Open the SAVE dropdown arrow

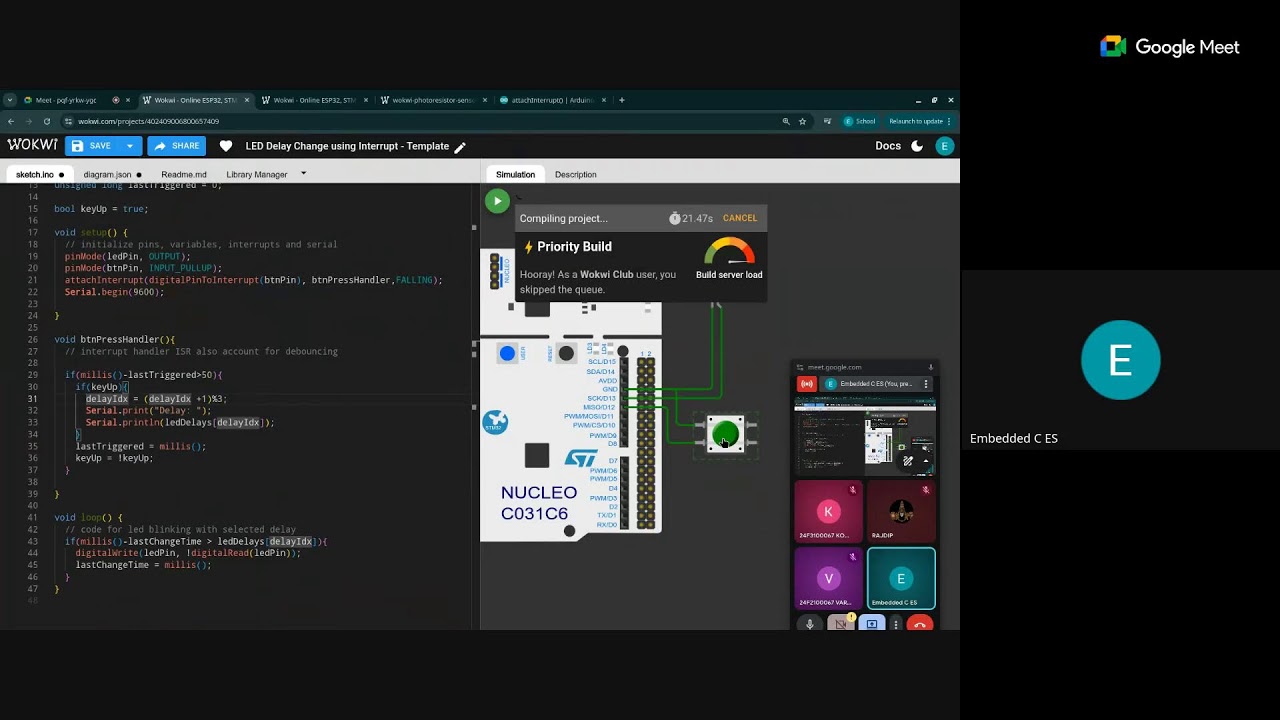pos(129,146)
